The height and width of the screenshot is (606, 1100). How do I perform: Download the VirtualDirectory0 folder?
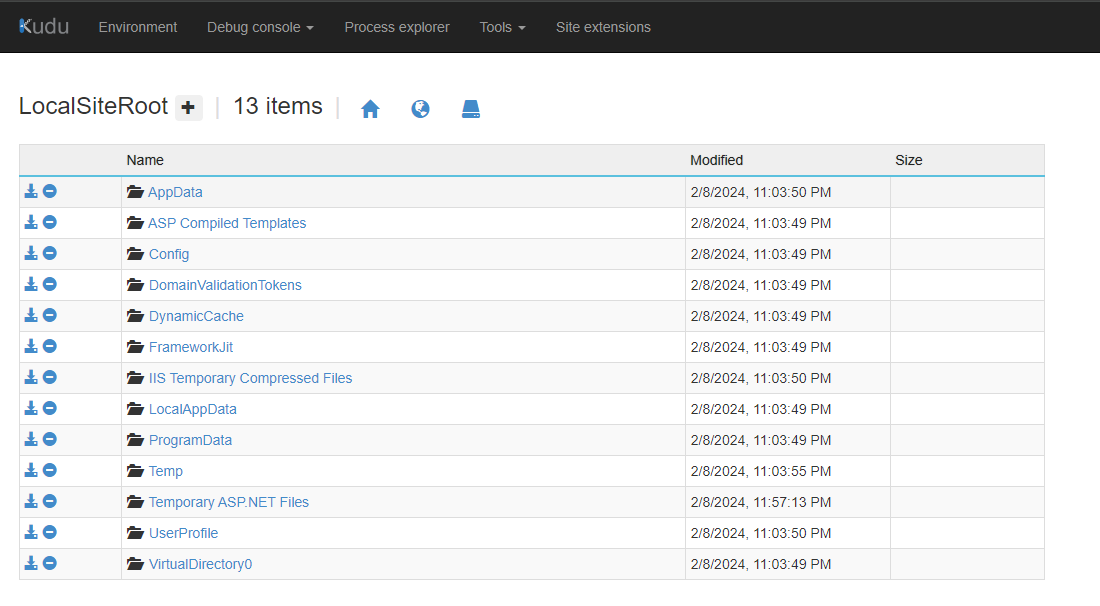pos(30,563)
